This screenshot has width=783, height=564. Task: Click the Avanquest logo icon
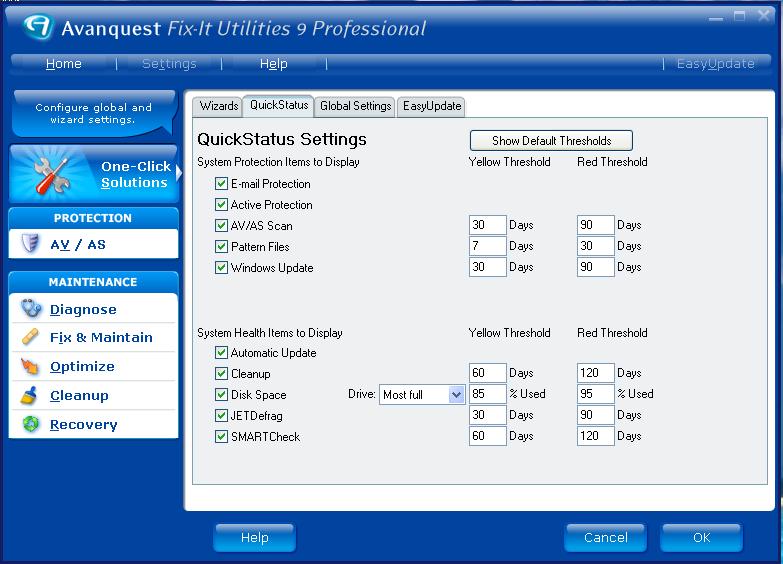tap(38, 27)
